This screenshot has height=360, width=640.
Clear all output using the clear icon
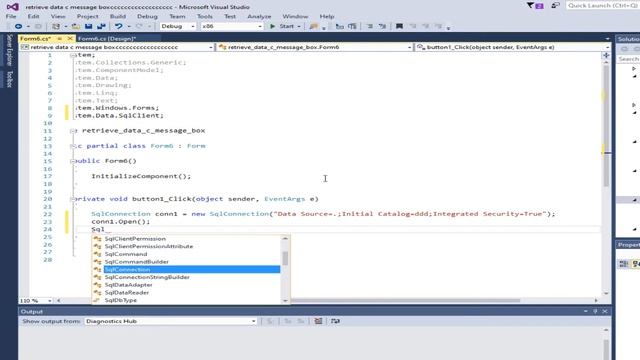click(318, 321)
